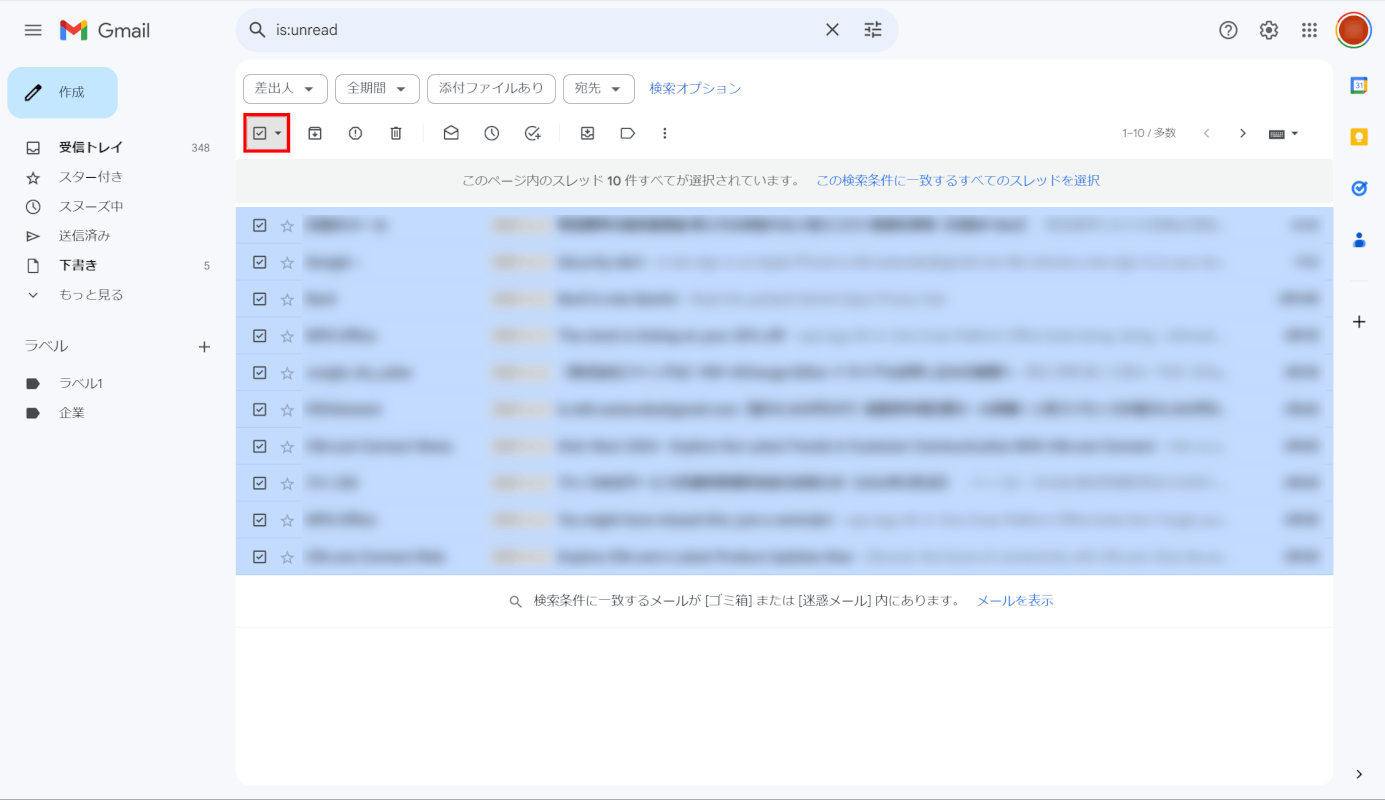Go to the next page of results
Image resolution: width=1385 pixels, height=800 pixels.
1243,133
